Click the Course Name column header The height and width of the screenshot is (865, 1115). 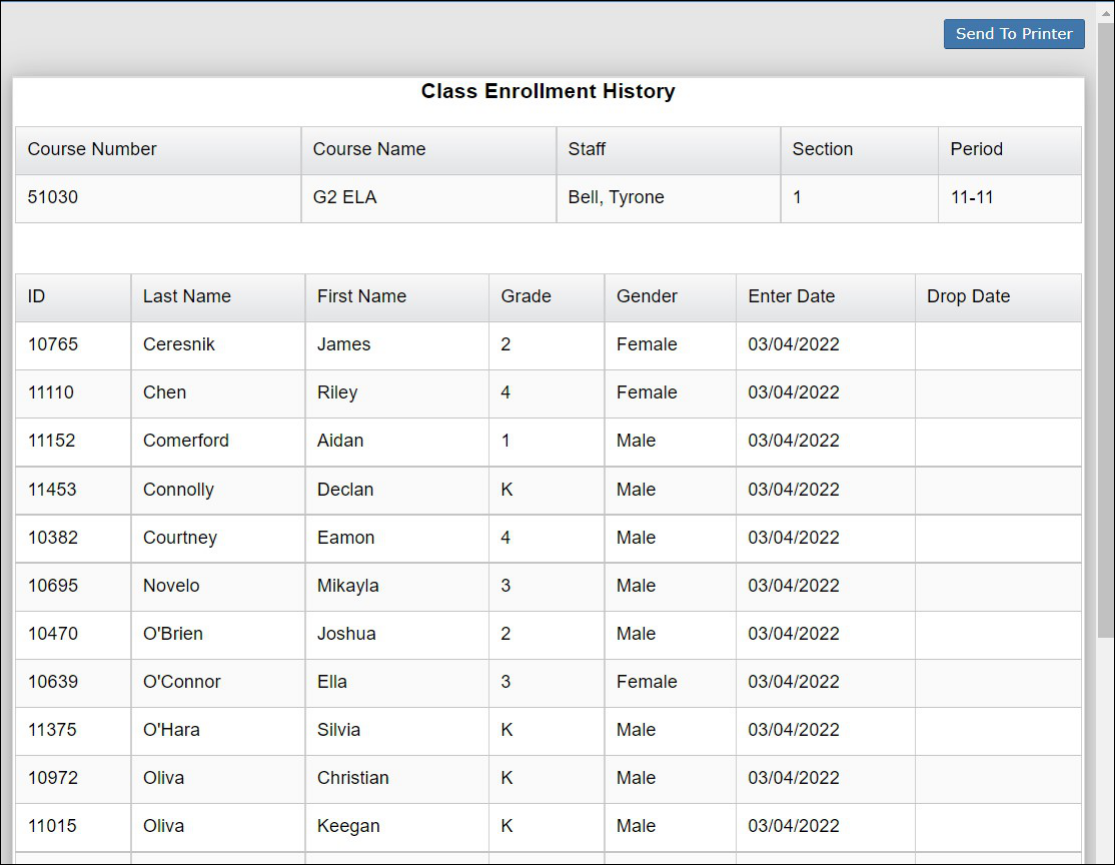pos(429,149)
